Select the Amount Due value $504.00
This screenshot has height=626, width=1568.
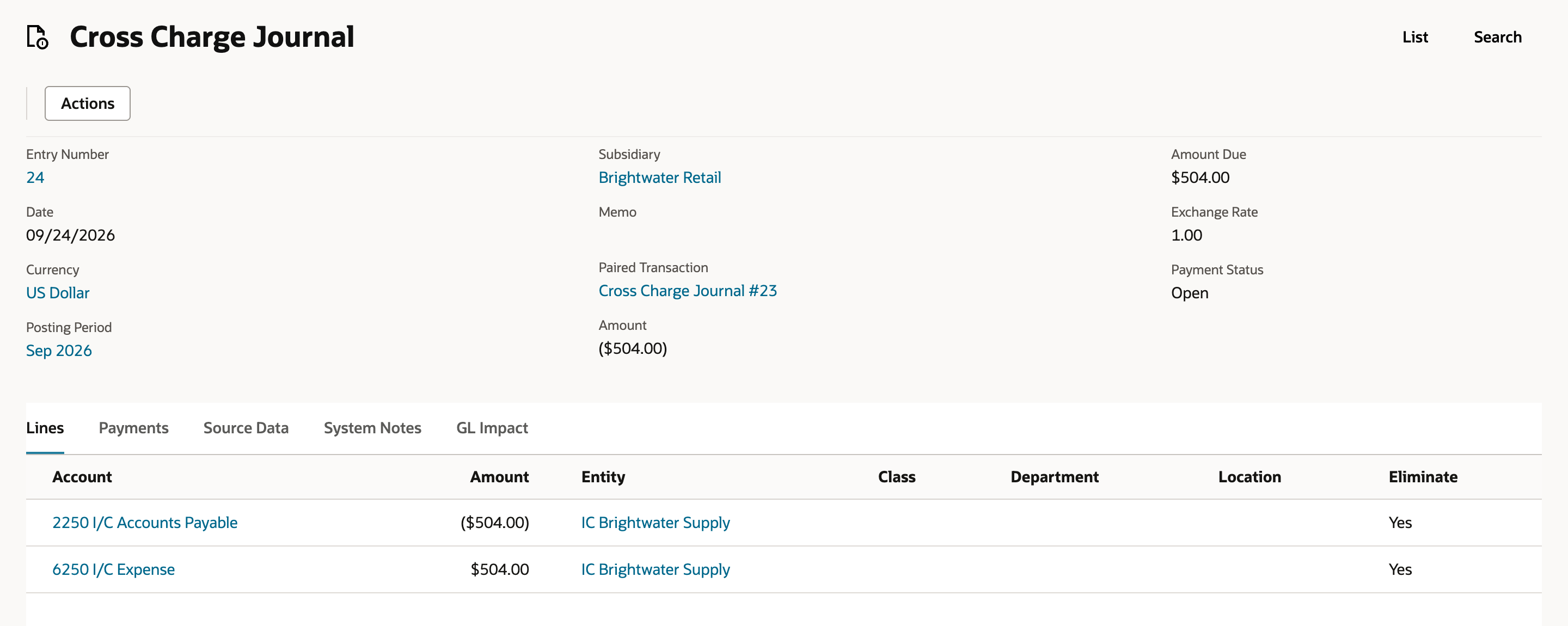click(1200, 177)
